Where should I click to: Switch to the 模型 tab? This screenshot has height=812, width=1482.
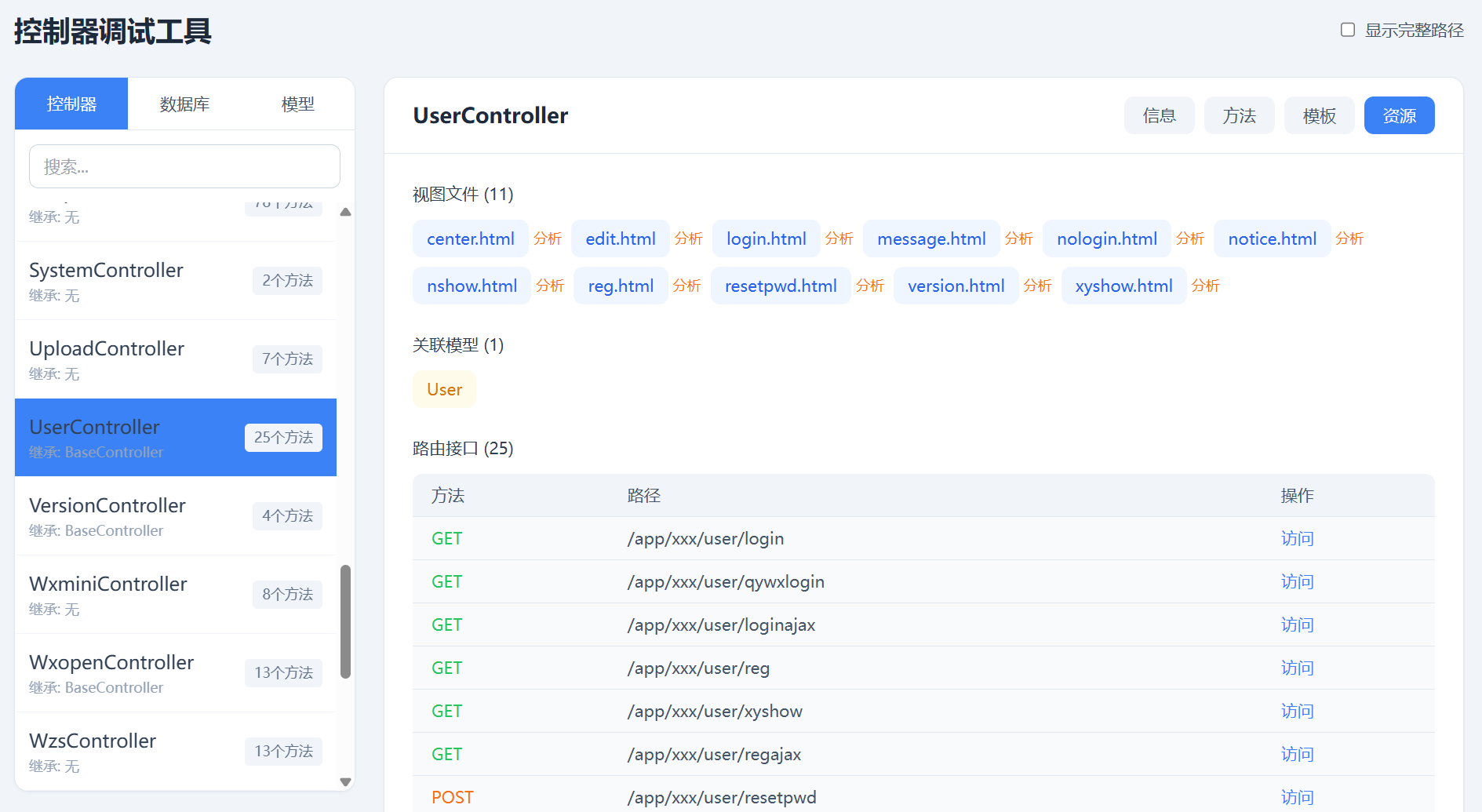[x=297, y=104]
